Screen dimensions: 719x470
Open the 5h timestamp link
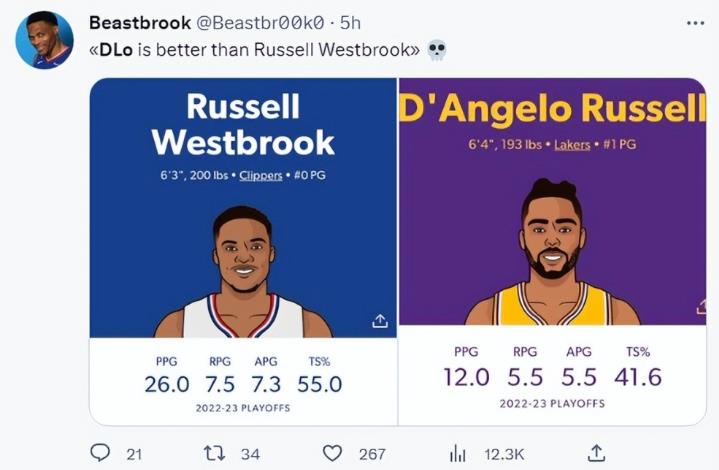350,23
